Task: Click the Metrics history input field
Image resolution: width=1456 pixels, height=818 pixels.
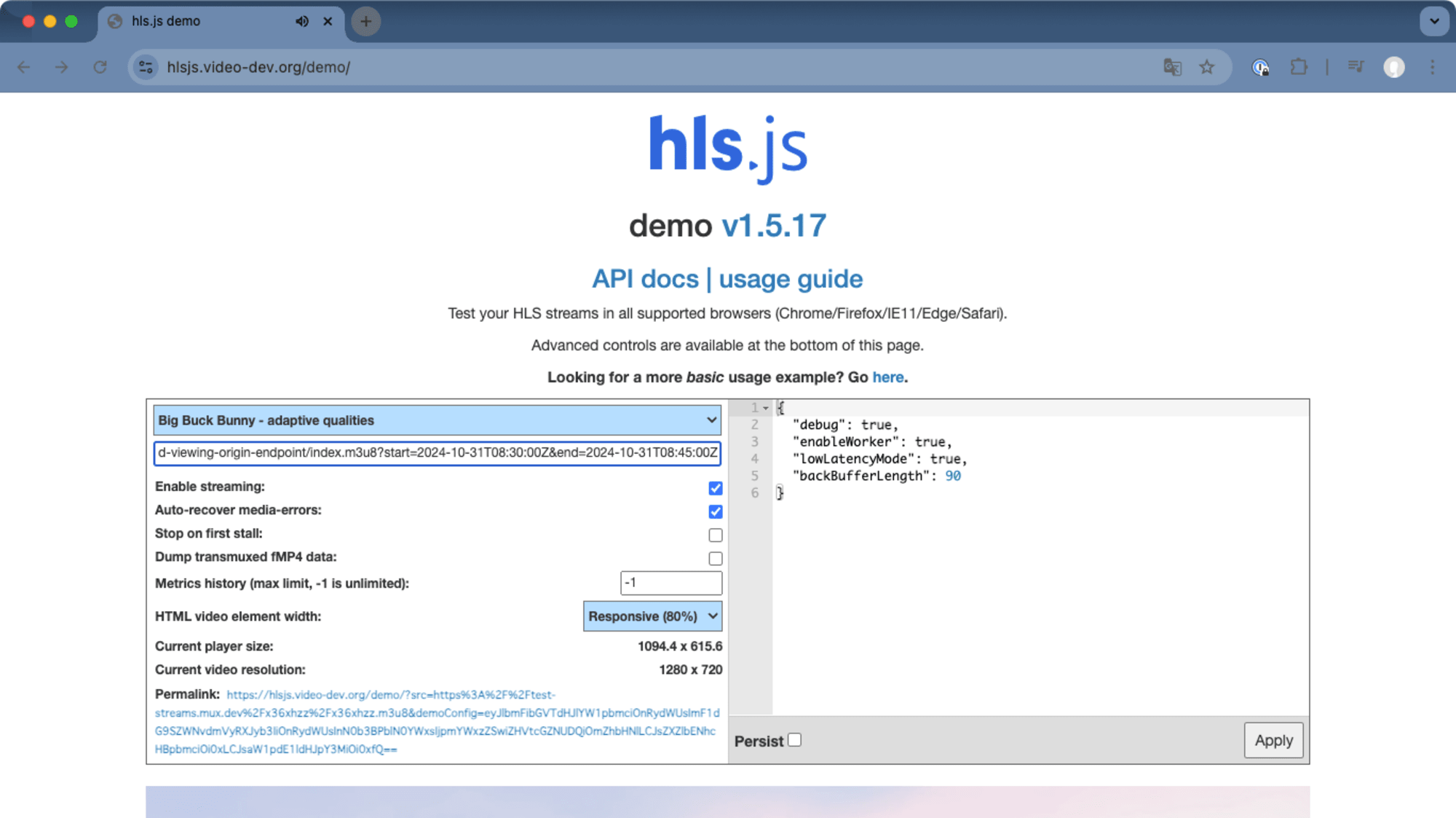Action: click(671, 583)
